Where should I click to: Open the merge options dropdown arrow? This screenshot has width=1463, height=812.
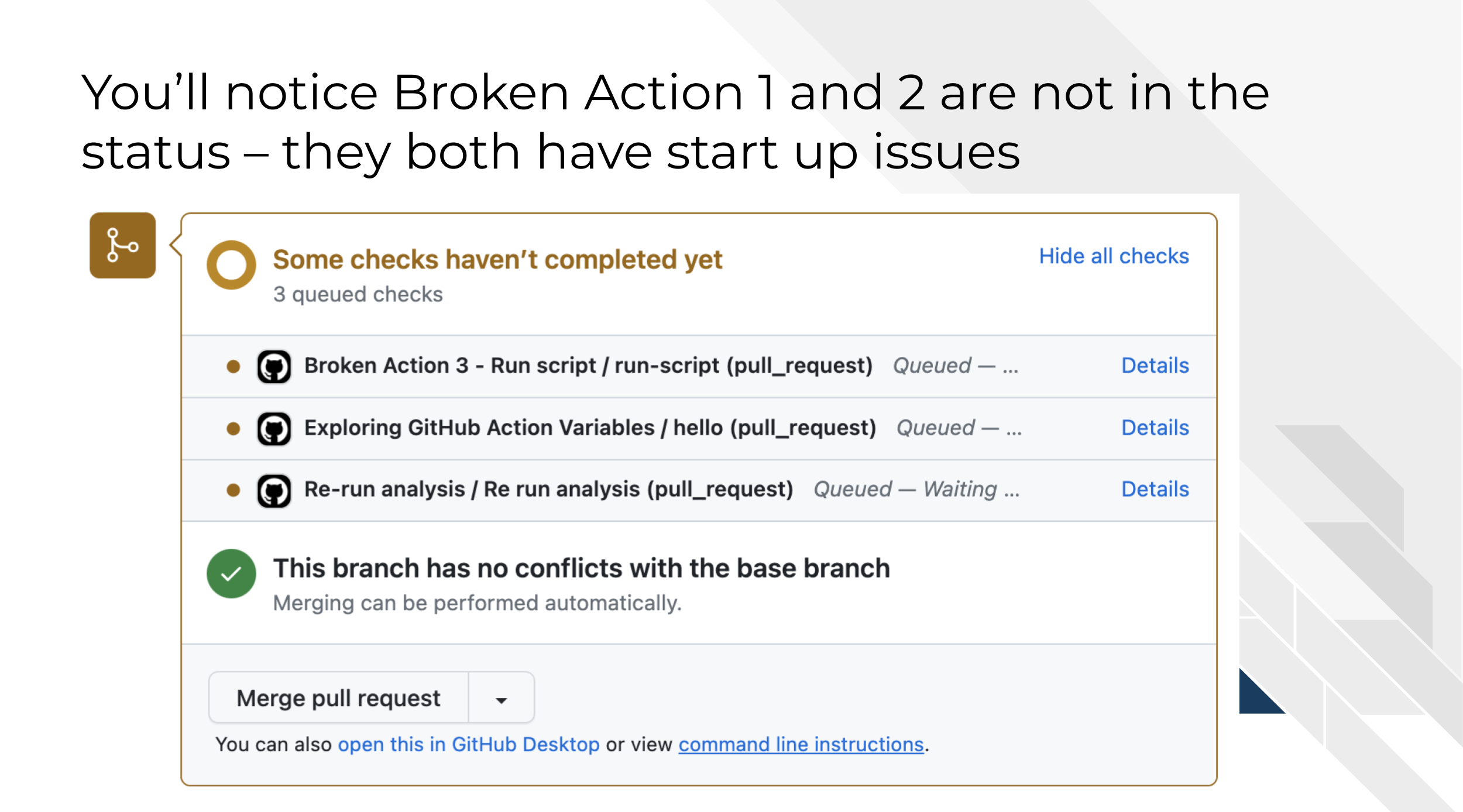502,698
